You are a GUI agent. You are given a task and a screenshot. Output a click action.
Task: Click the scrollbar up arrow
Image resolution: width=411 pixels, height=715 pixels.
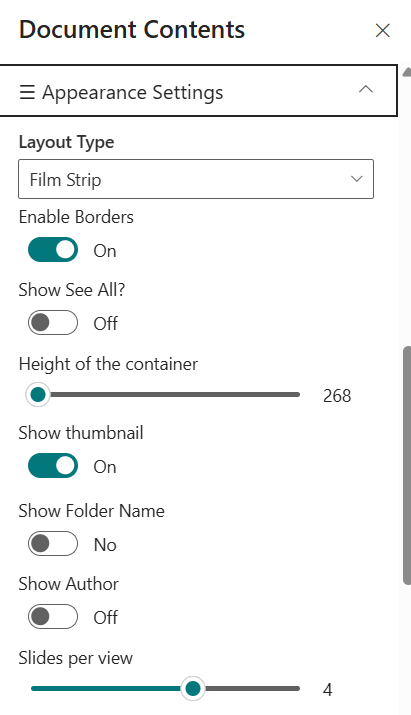407,72
